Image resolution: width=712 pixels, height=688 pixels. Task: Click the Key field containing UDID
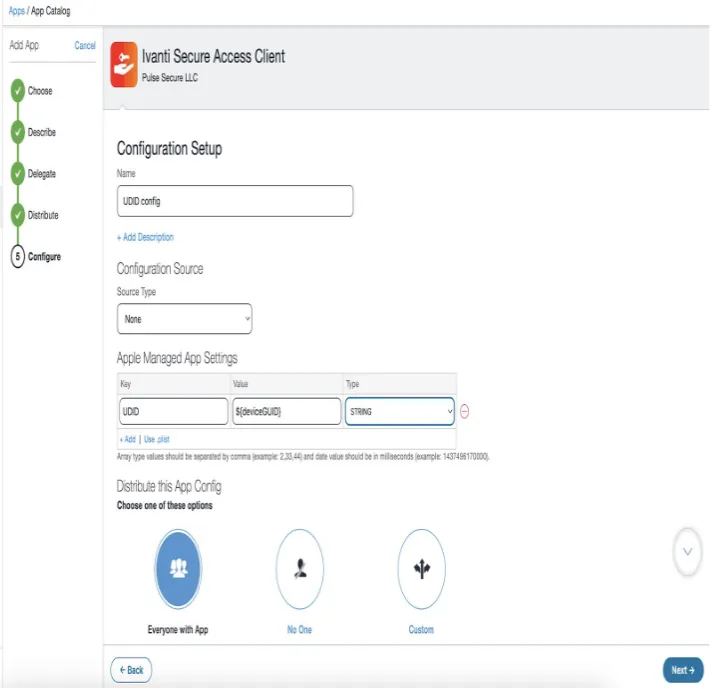[x=173, y=411]
